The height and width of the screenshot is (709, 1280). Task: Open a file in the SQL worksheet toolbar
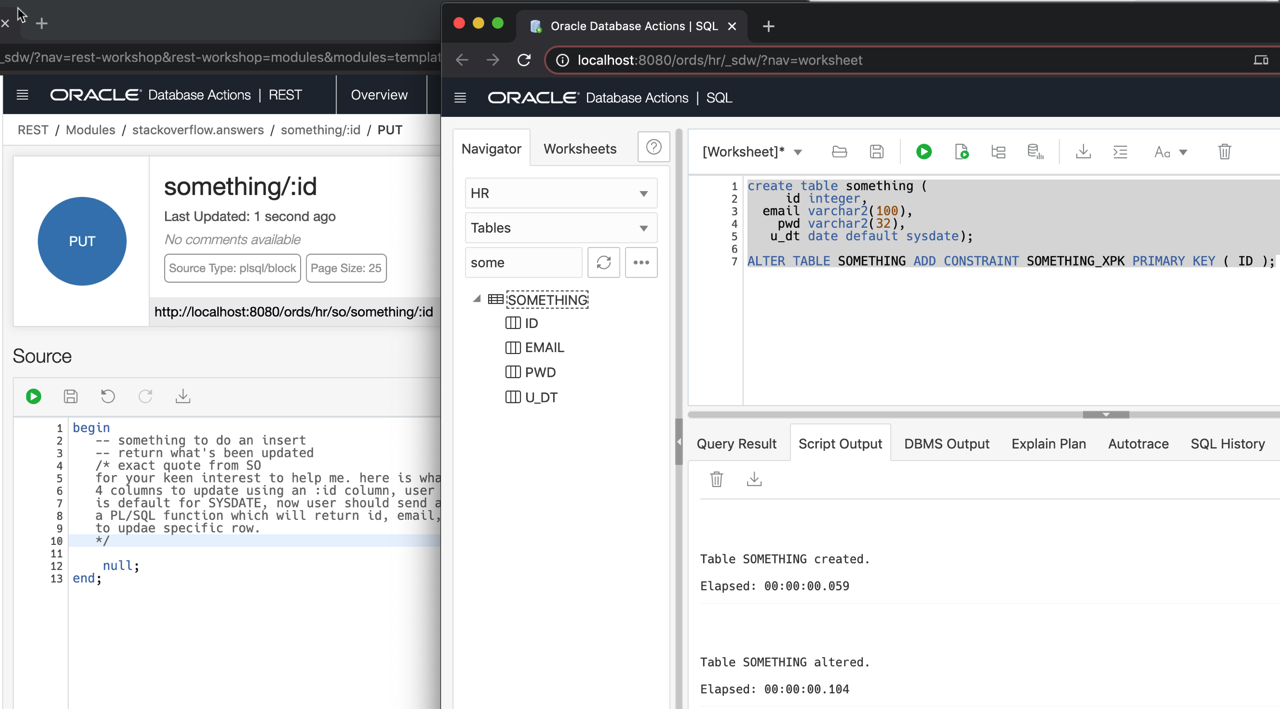pyautogui.click(x=839, y=152)
